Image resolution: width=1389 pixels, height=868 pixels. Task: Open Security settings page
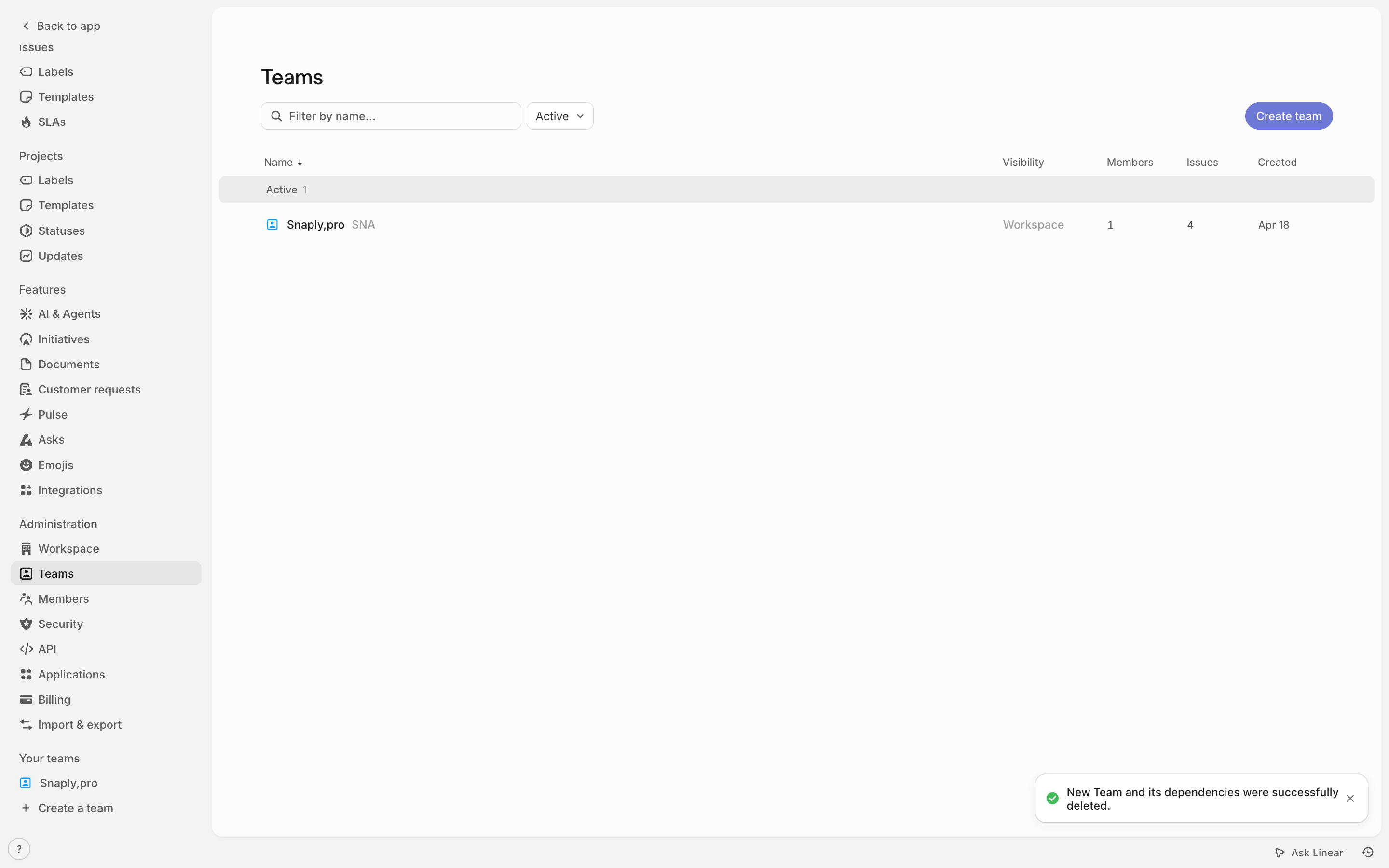point(106,624)
